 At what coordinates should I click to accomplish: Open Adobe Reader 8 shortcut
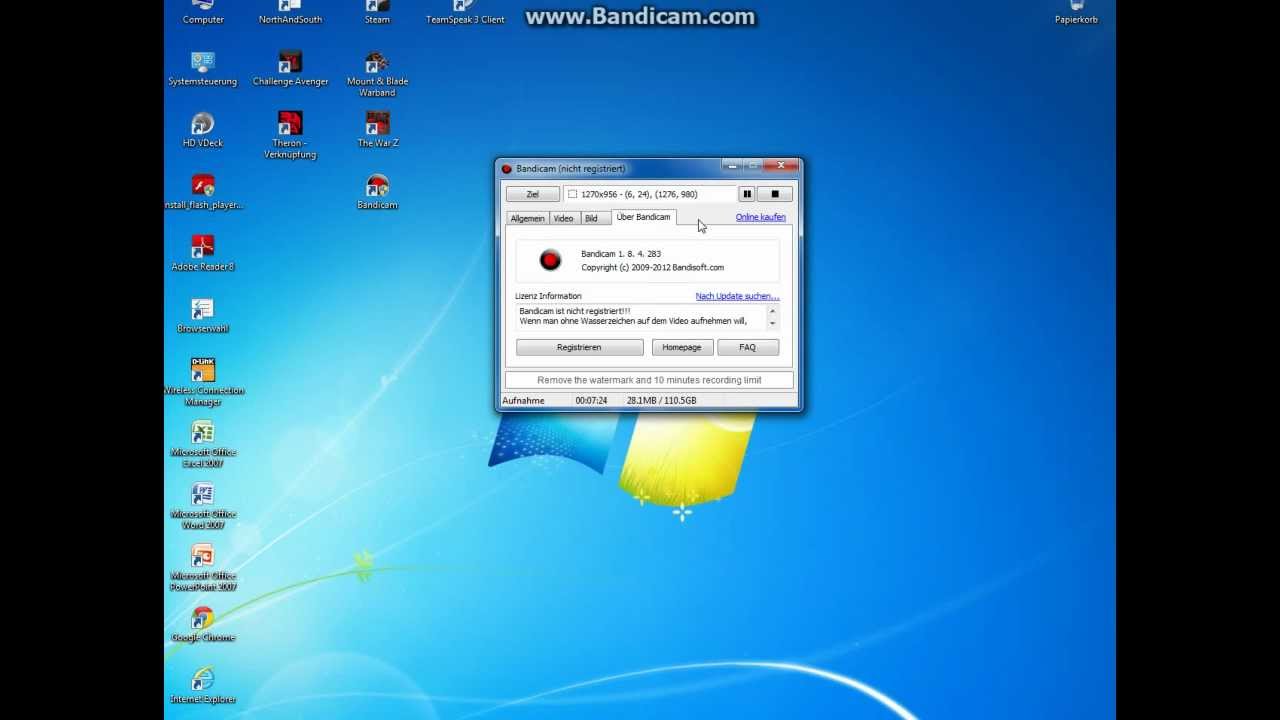point(203,254)
